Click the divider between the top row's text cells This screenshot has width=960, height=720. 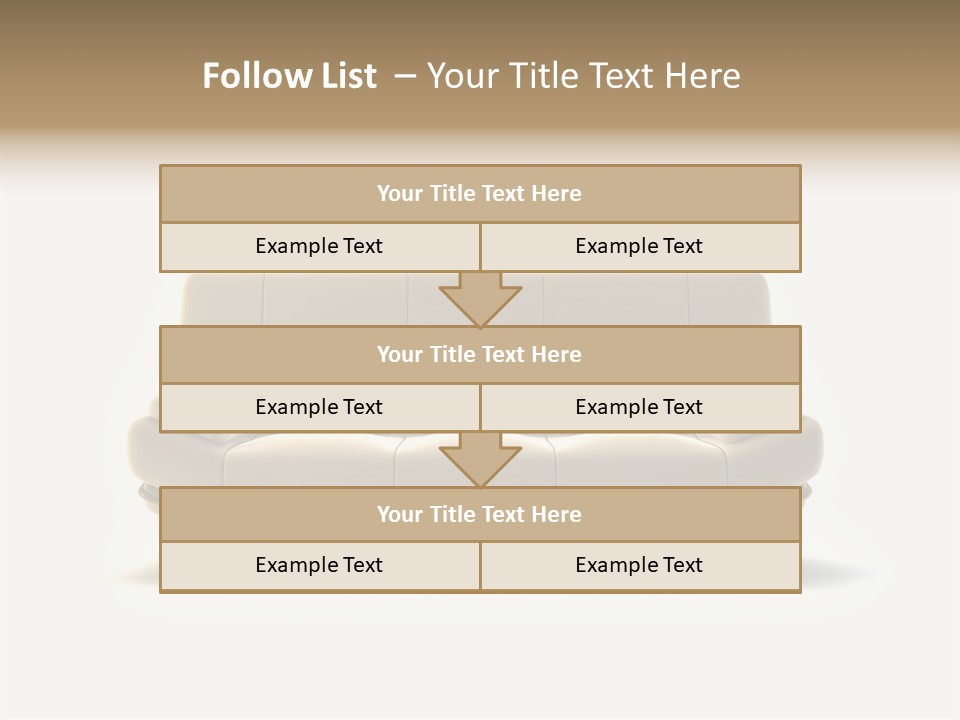480,246
